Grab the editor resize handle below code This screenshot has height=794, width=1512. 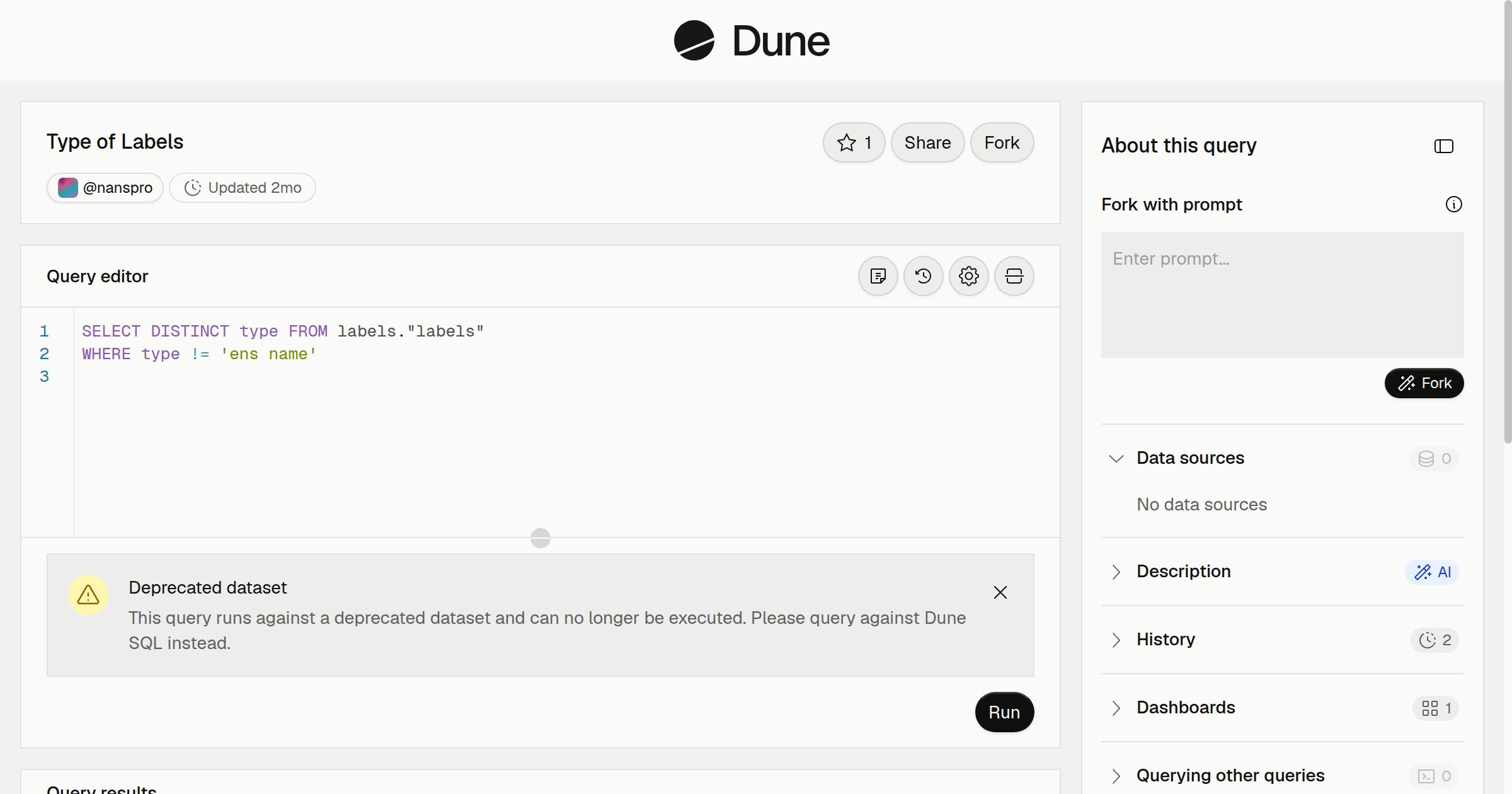coord(540,538)
